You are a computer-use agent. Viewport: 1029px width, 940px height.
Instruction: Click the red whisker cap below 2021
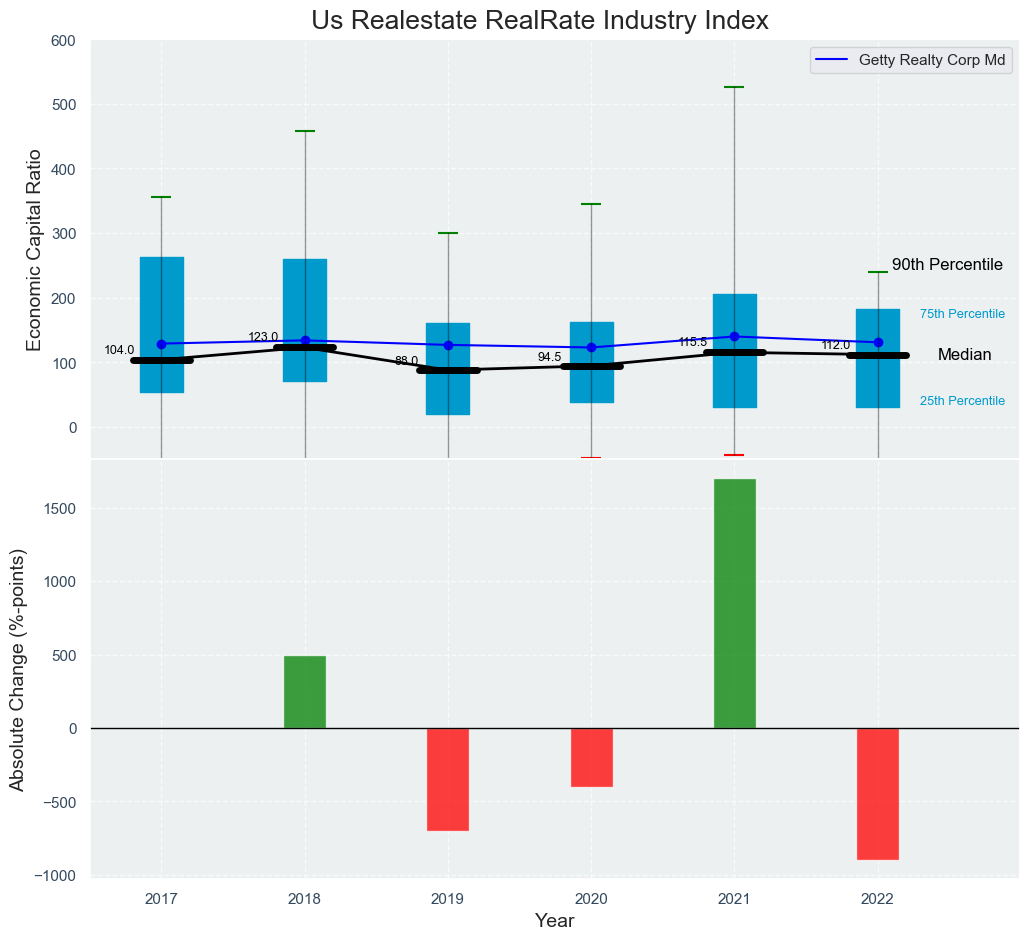tap(734, 455)
